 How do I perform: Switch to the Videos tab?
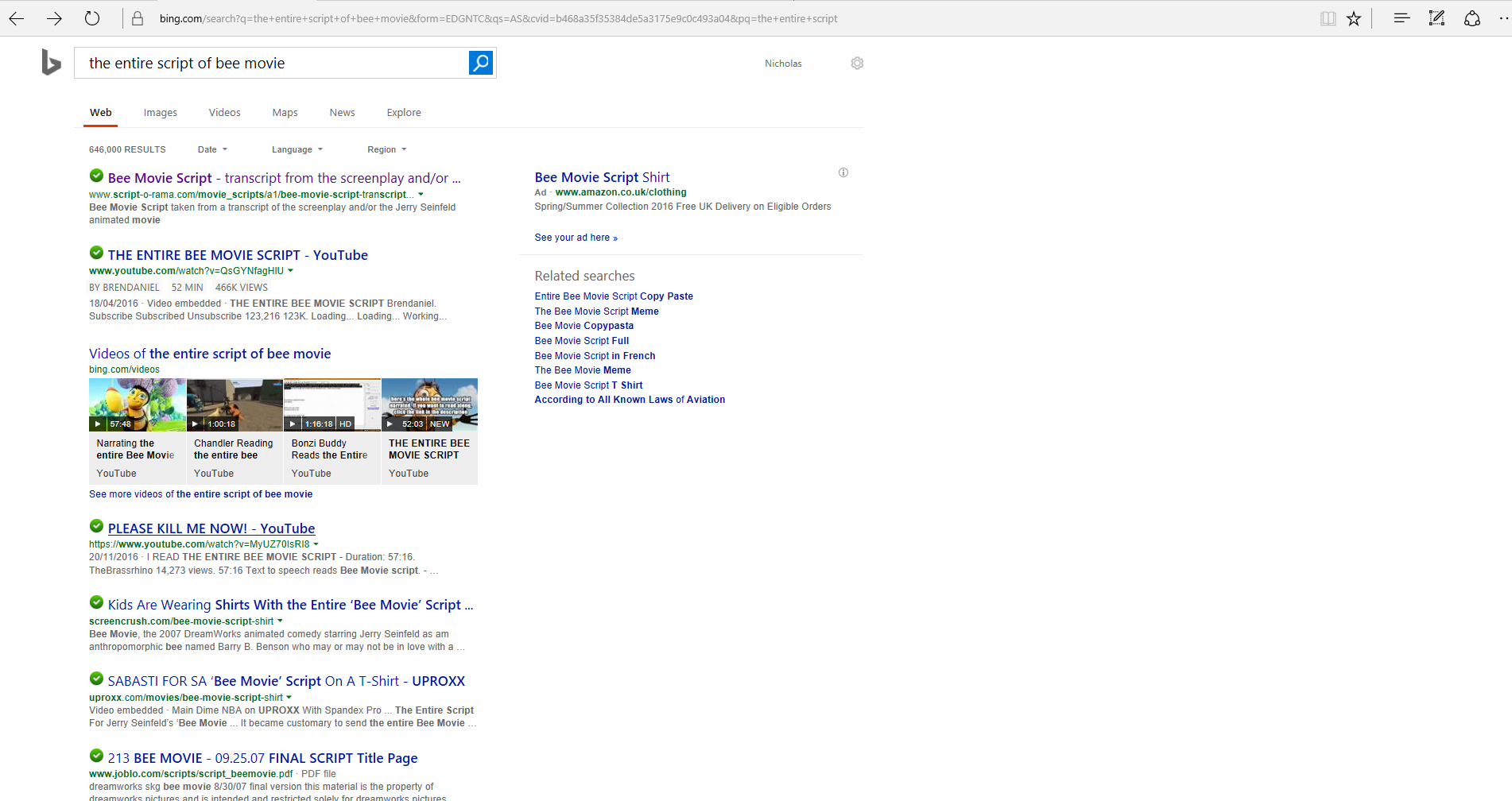(x=225, y=113)
